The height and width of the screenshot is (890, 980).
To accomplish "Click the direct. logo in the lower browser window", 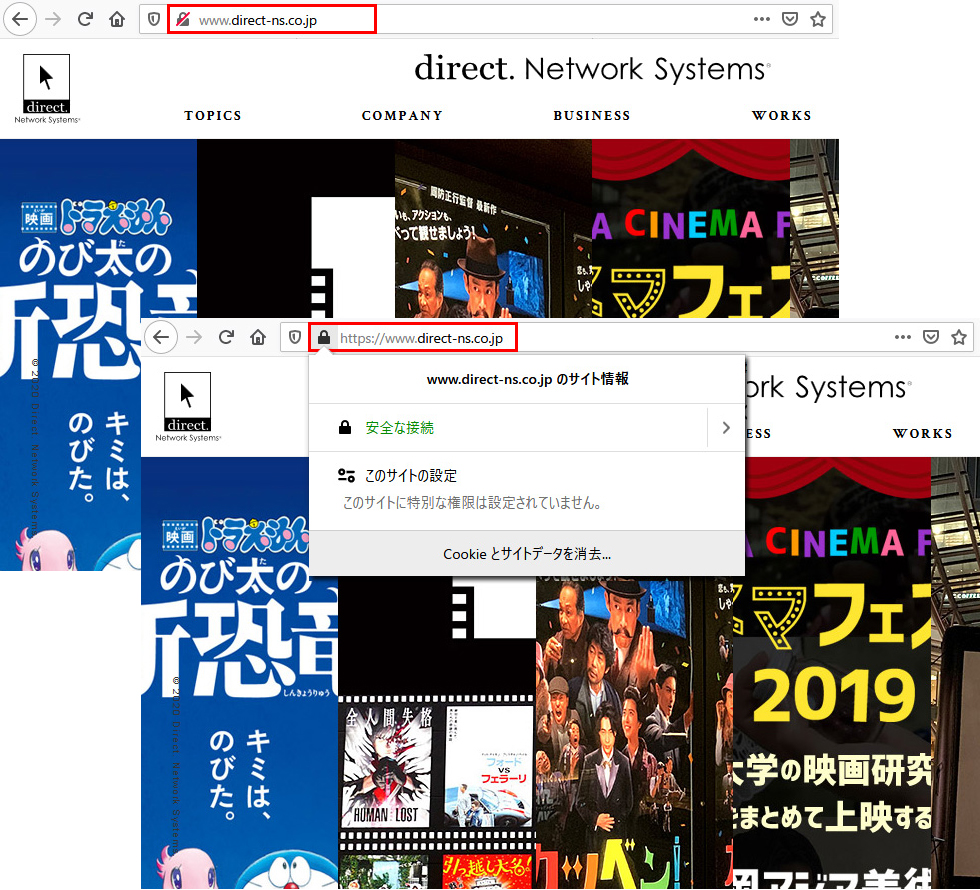I will [x=188, y=407].
